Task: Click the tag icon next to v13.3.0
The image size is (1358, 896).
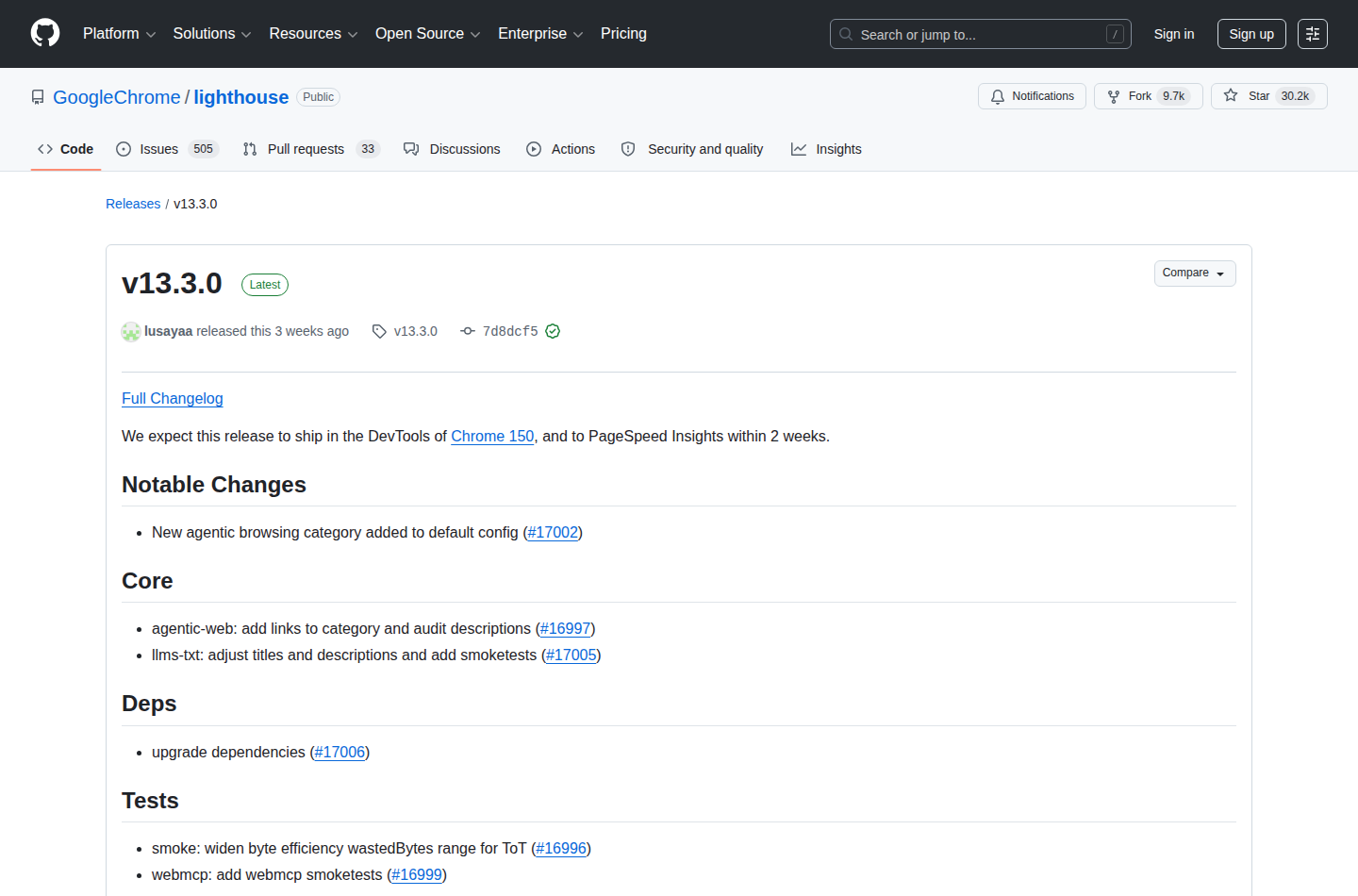Action: point(379,331)
